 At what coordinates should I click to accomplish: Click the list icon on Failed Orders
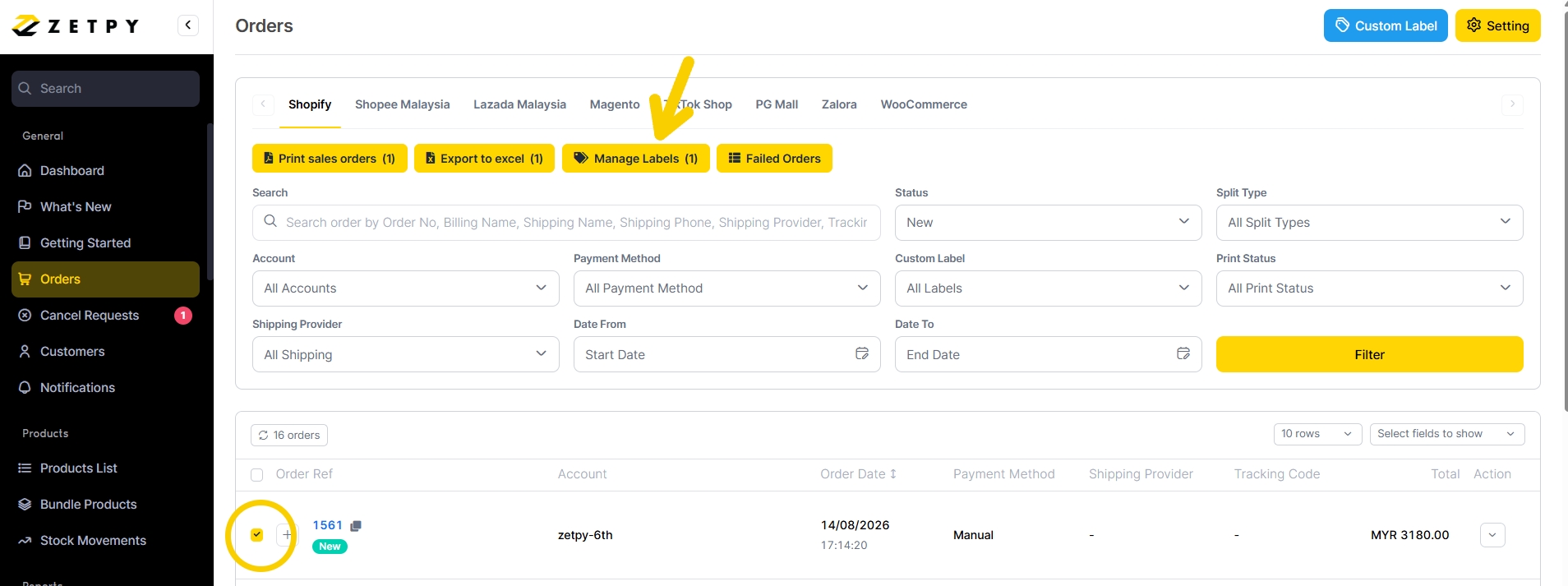tap(735, 158)
